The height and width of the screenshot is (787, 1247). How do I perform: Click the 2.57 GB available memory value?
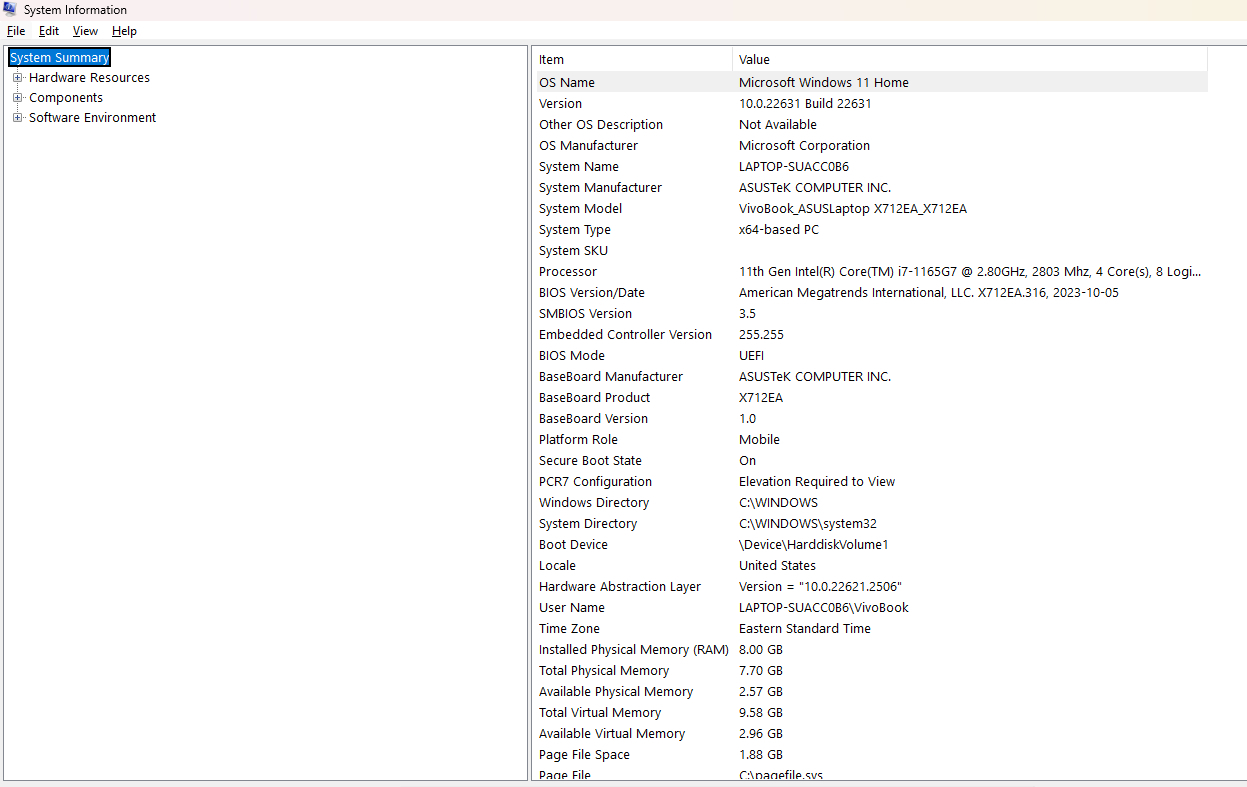tap(761, 692)
